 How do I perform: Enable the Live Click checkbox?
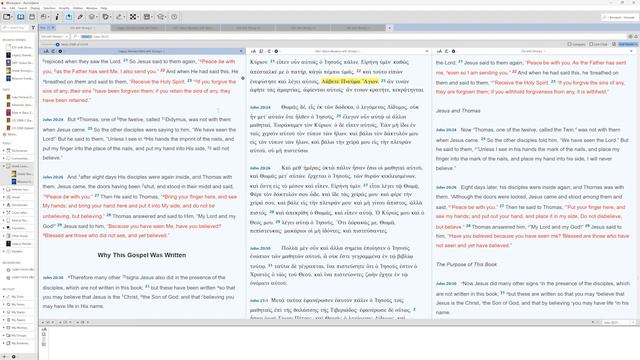click(591, 44)
